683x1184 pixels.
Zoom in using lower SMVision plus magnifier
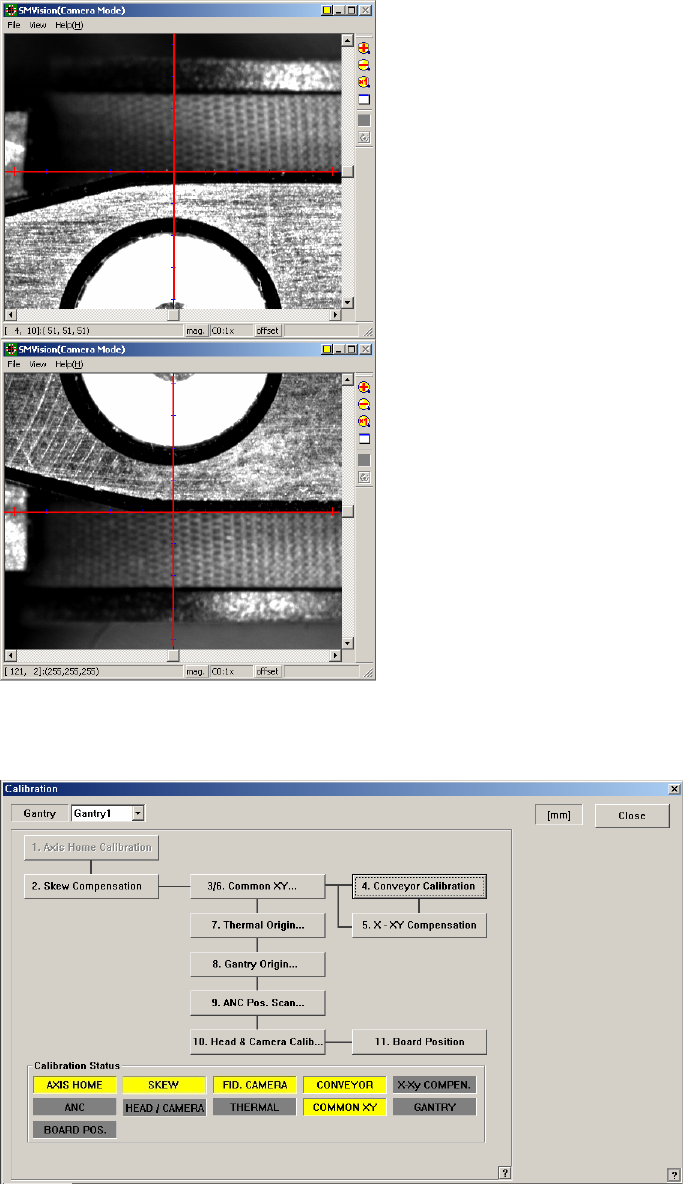[x=364, y=387]
